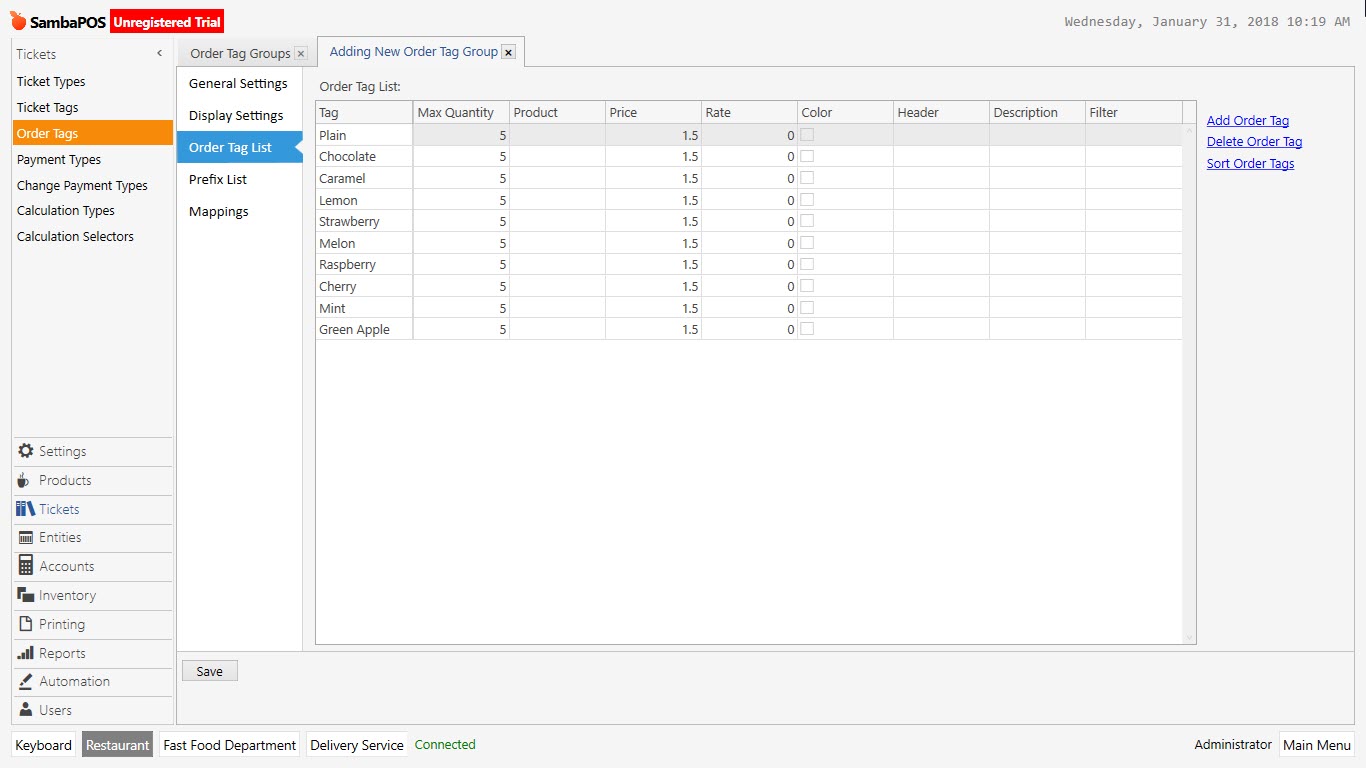Click the Tickets navigation icon
This screenshot has height=768, width=1366.
pos(25,509)
